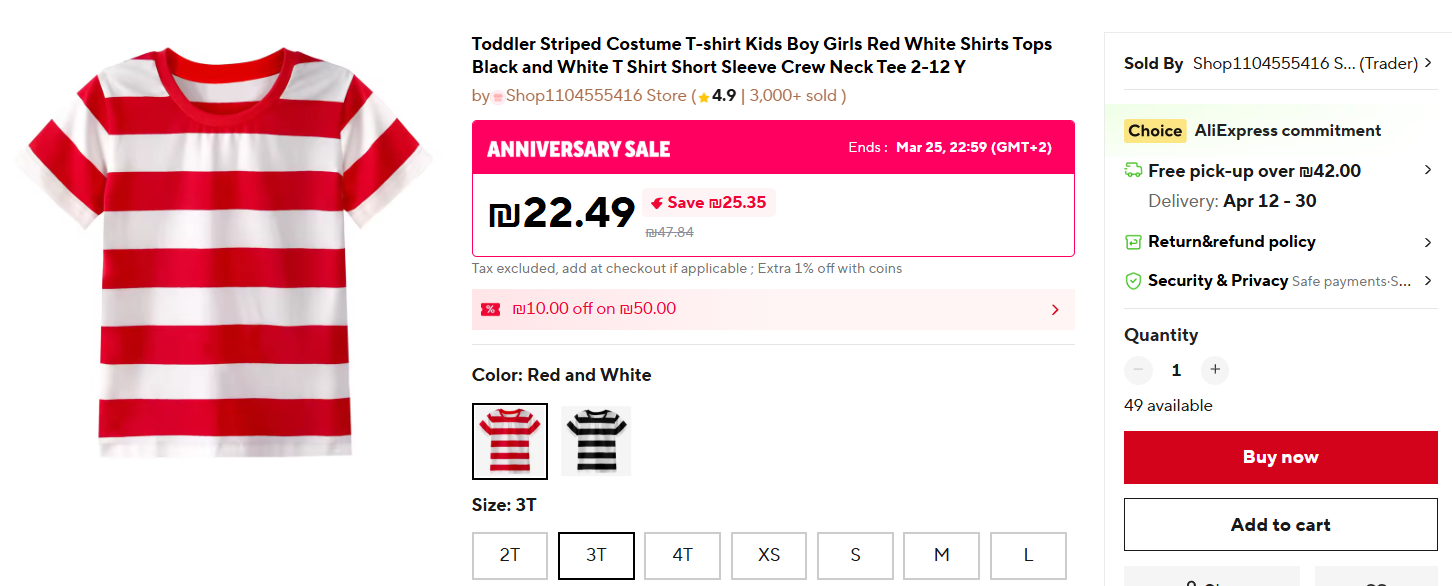Select the red and white shirt swatch
The height and width of the screenshot is (586, 1452).
pyautogui.click(x=510, y=441)
